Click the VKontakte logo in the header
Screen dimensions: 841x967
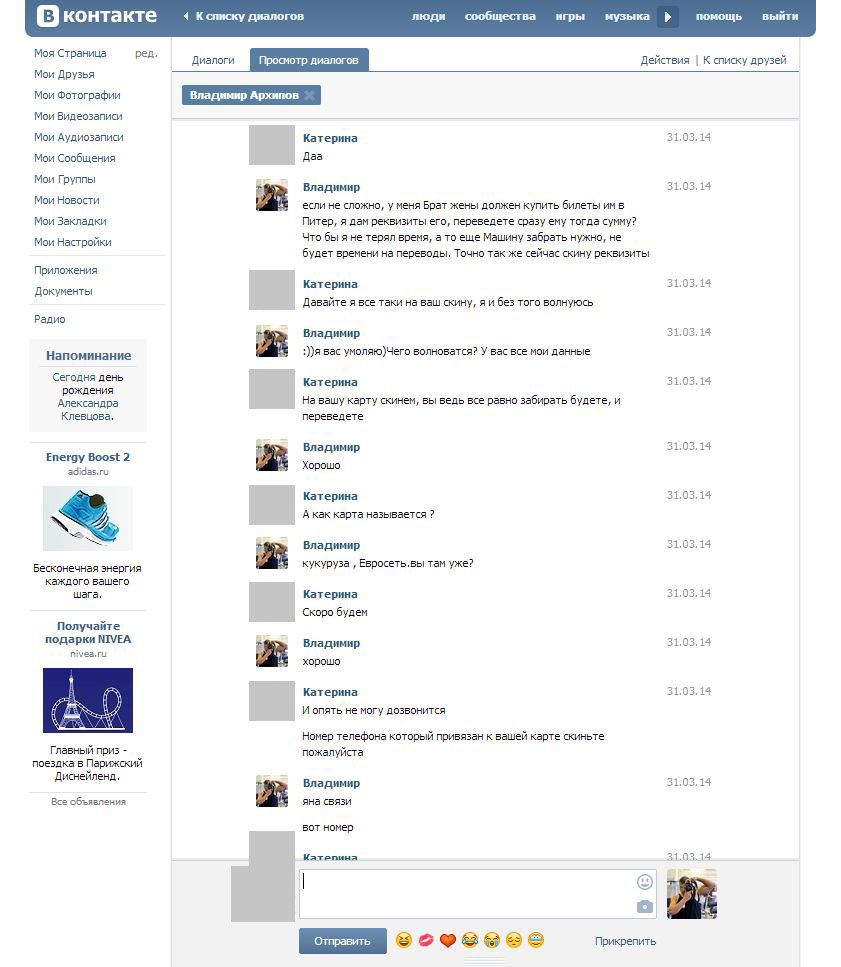97,16
